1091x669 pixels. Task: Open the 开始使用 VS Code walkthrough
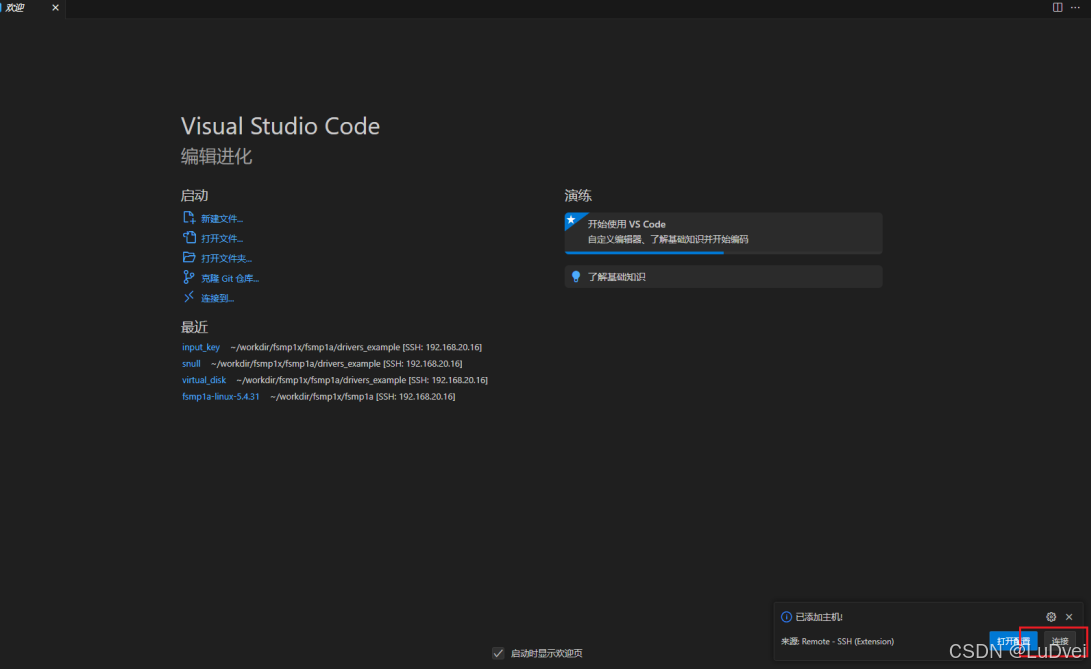coord(724,232)
